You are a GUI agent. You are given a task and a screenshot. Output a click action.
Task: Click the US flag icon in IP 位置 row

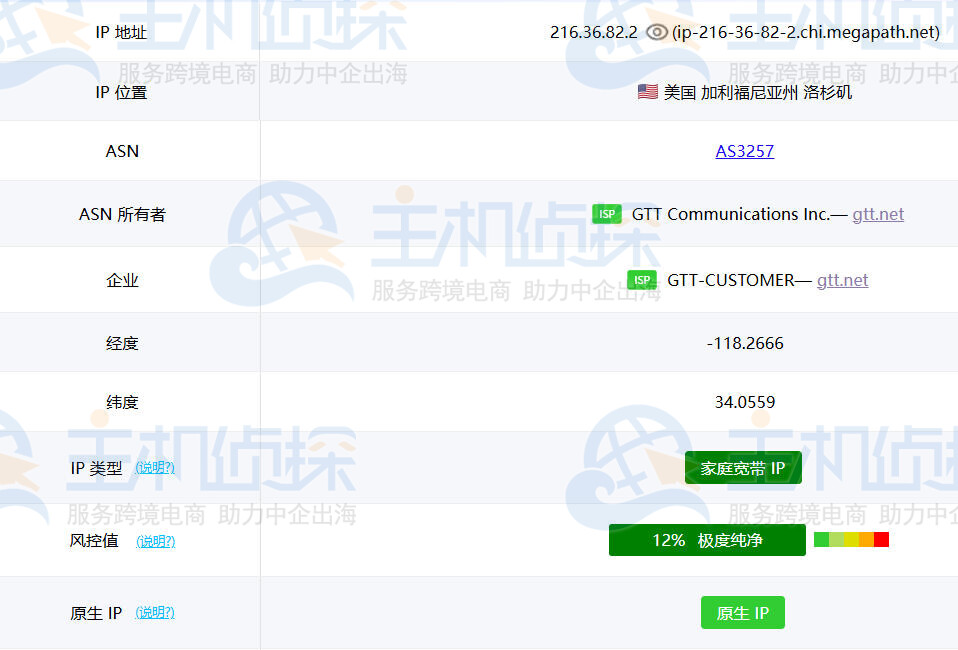[647, 92]
